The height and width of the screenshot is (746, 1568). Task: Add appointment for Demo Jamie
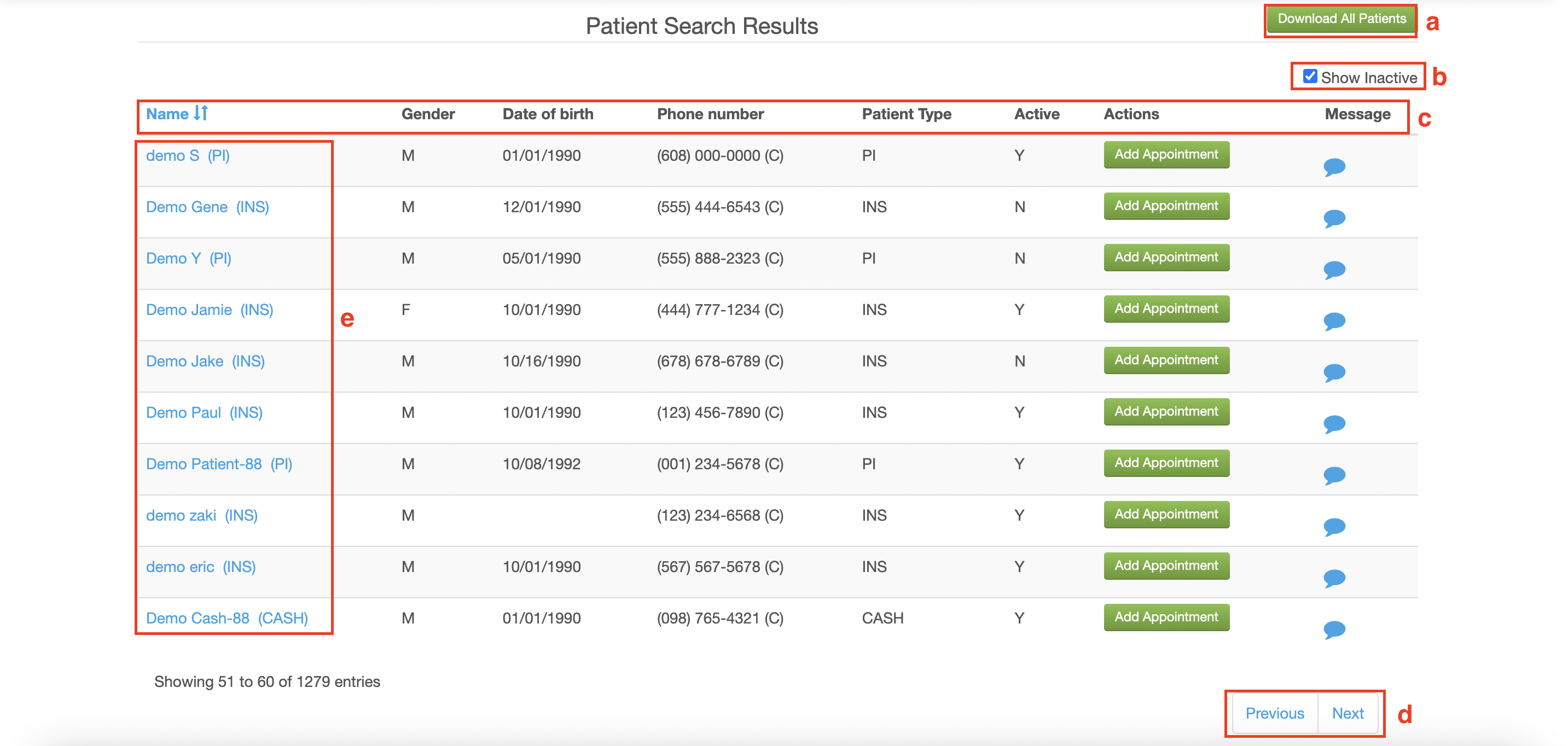1166,309
